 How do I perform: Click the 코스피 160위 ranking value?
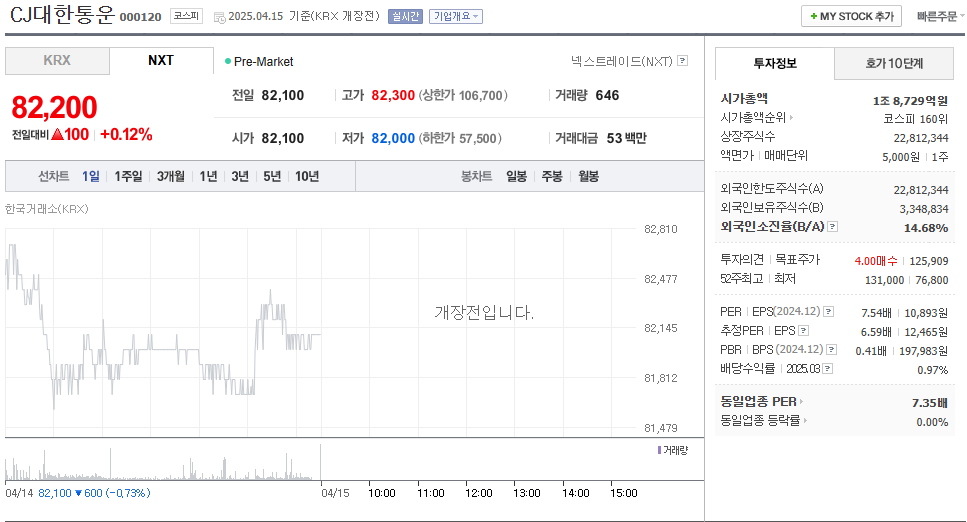tap(915, 119)
